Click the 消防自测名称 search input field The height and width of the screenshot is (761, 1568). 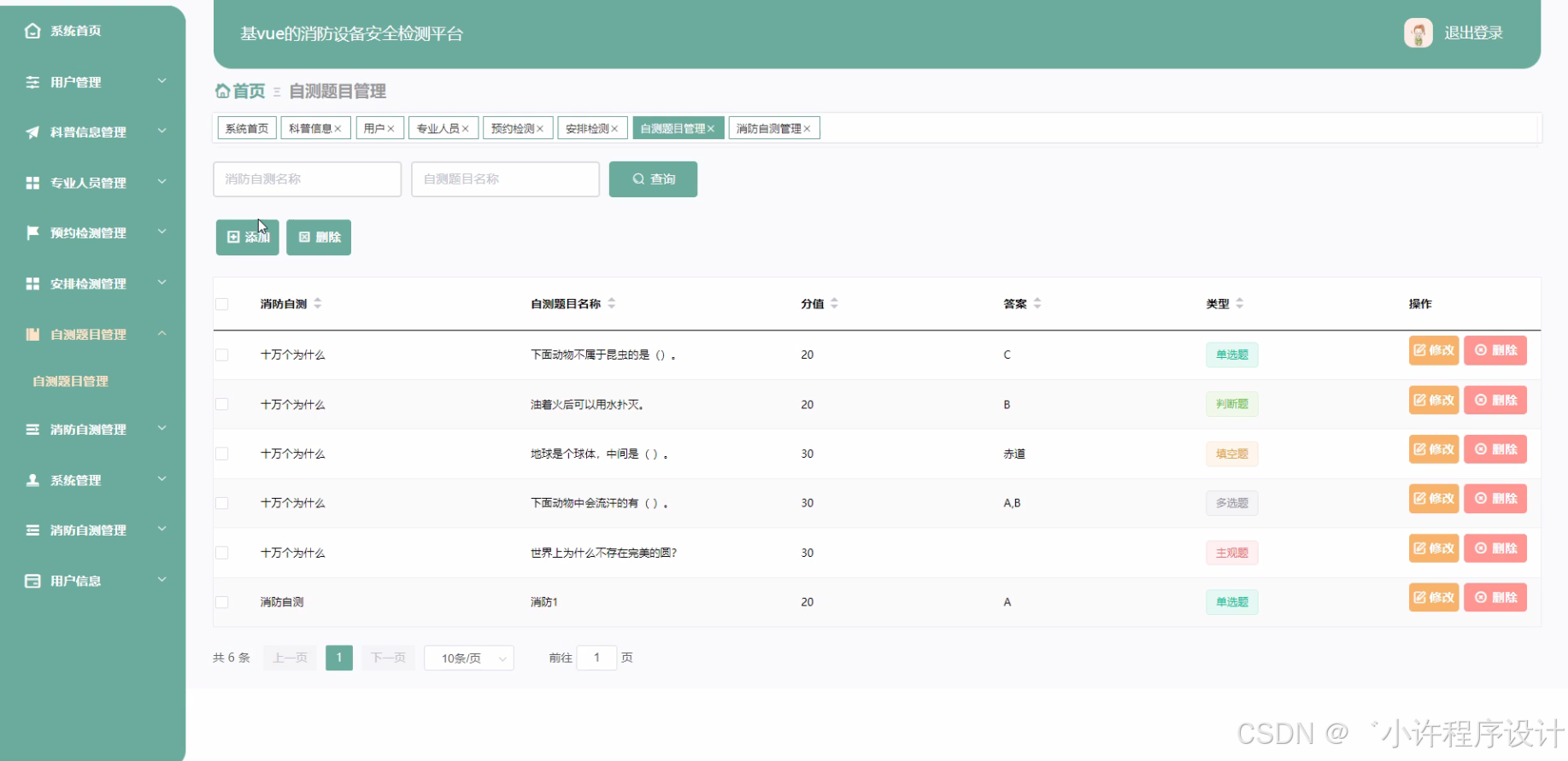(x=307, y=179)
